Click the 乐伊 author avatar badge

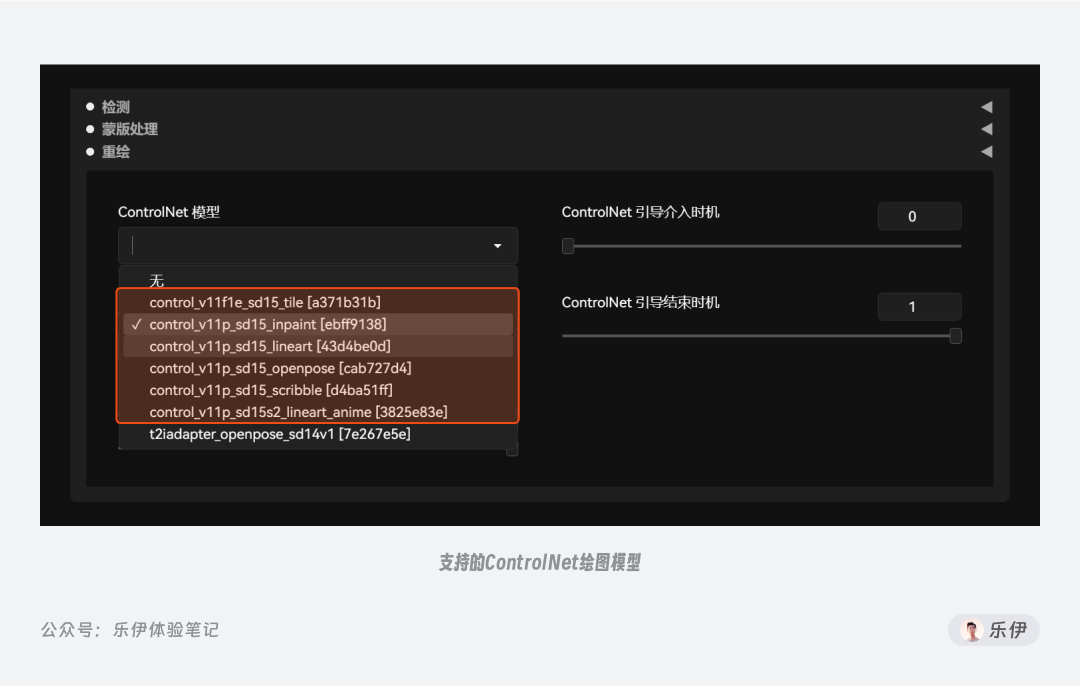pyautogui.click(x=993, y=630)
